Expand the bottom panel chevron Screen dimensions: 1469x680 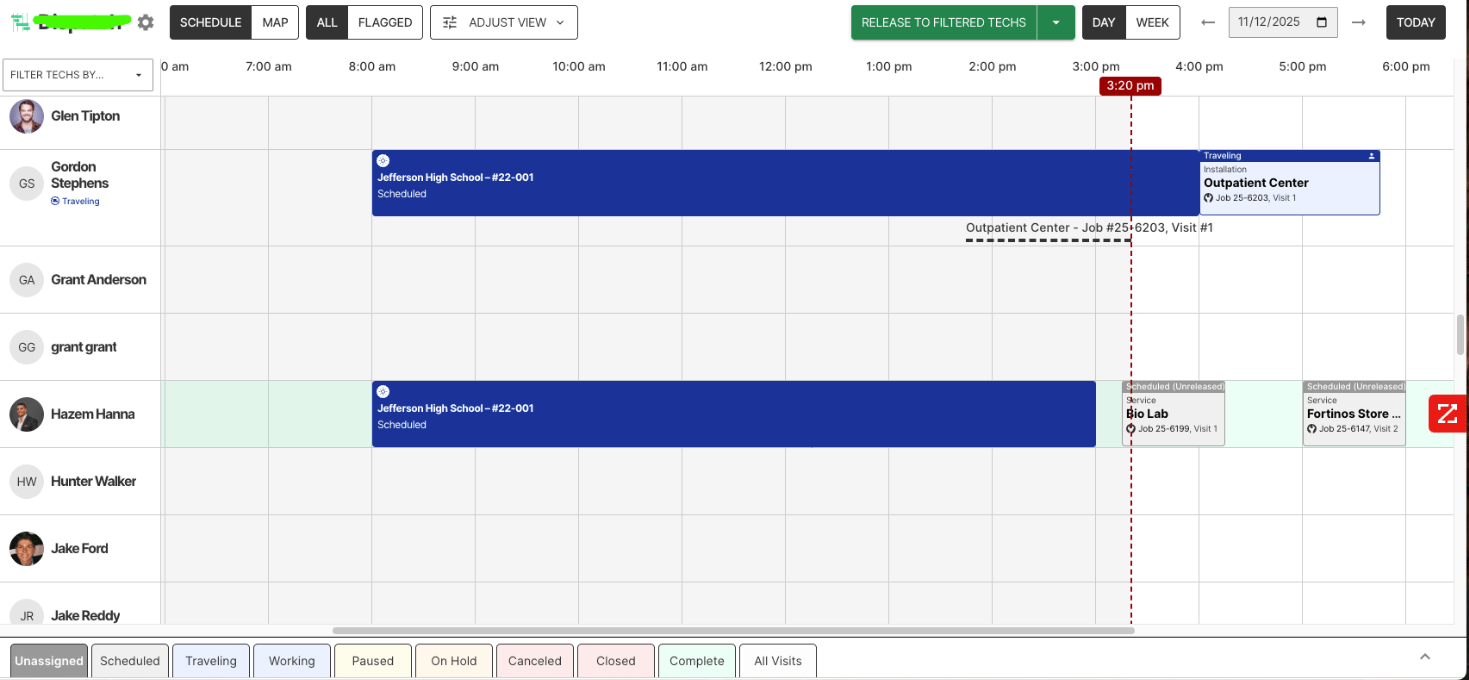[x=1425, y=657]
